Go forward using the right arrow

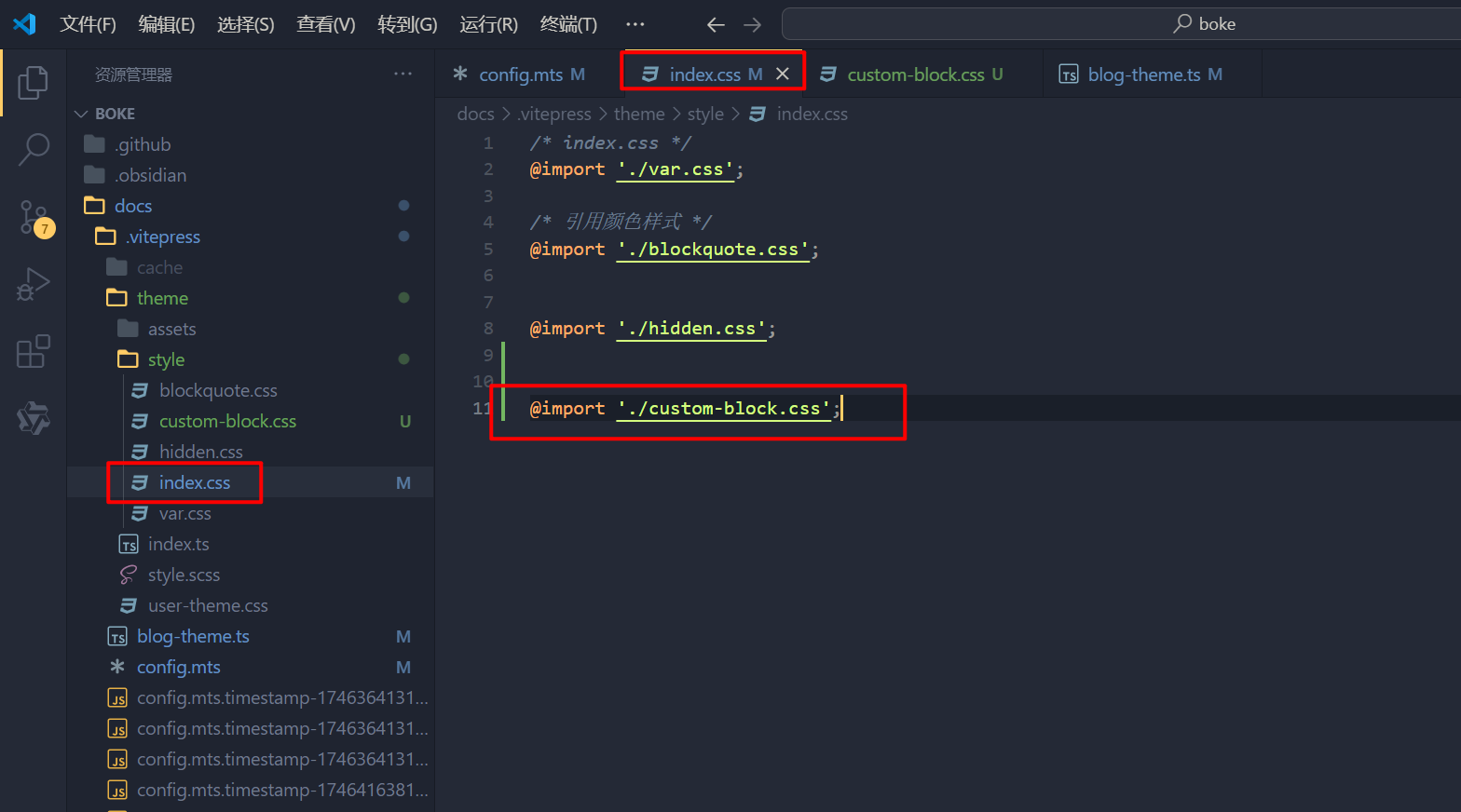point(752,25)
